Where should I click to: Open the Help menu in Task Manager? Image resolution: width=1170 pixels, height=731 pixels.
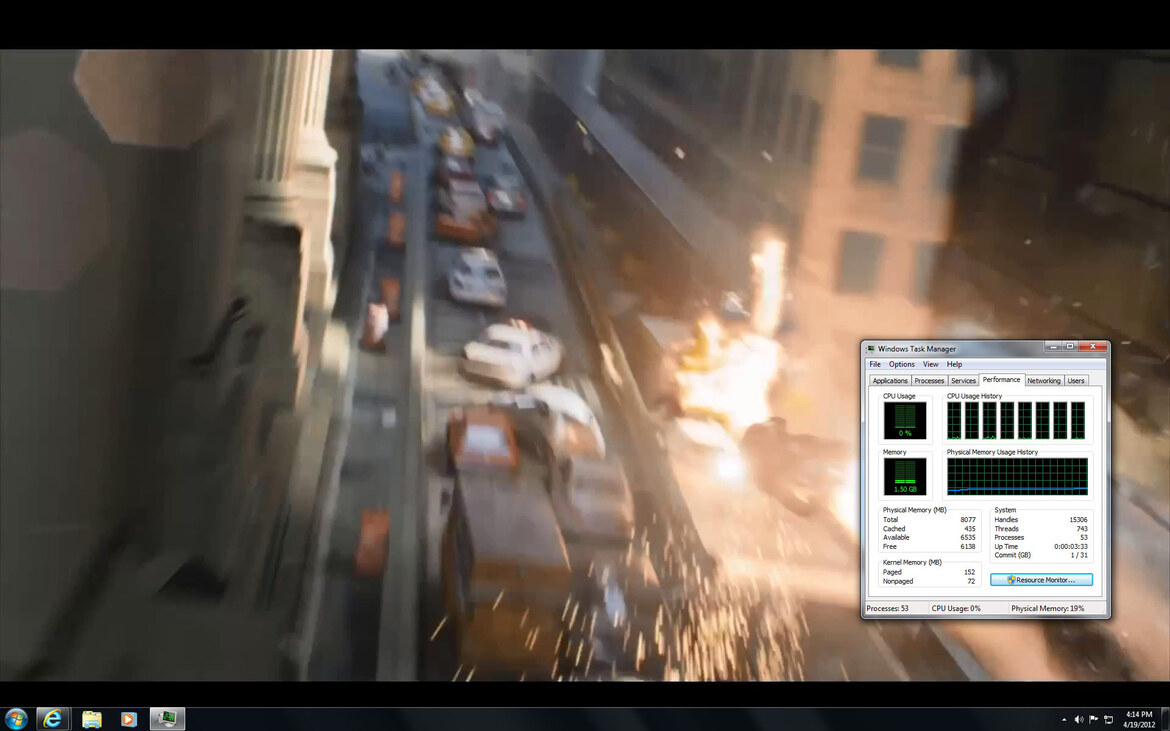pos(954,364)
